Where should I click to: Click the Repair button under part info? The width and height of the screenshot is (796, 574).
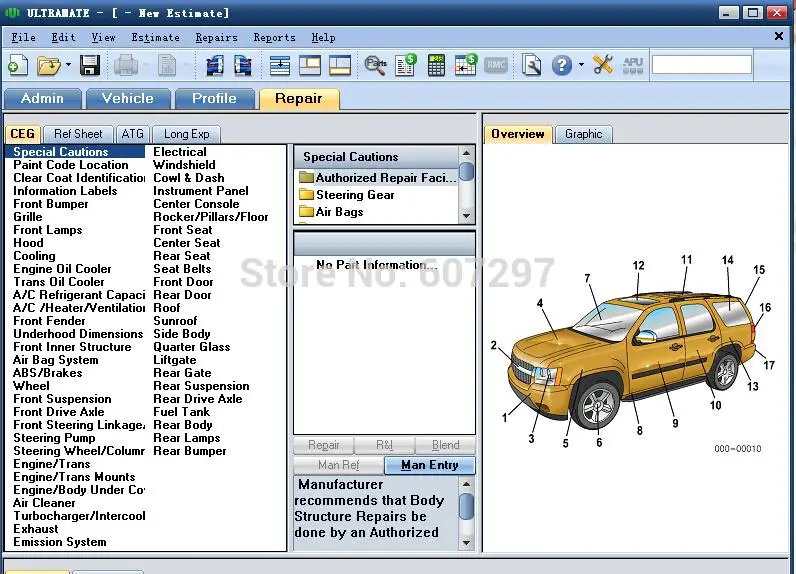click(x=324, y=445)
